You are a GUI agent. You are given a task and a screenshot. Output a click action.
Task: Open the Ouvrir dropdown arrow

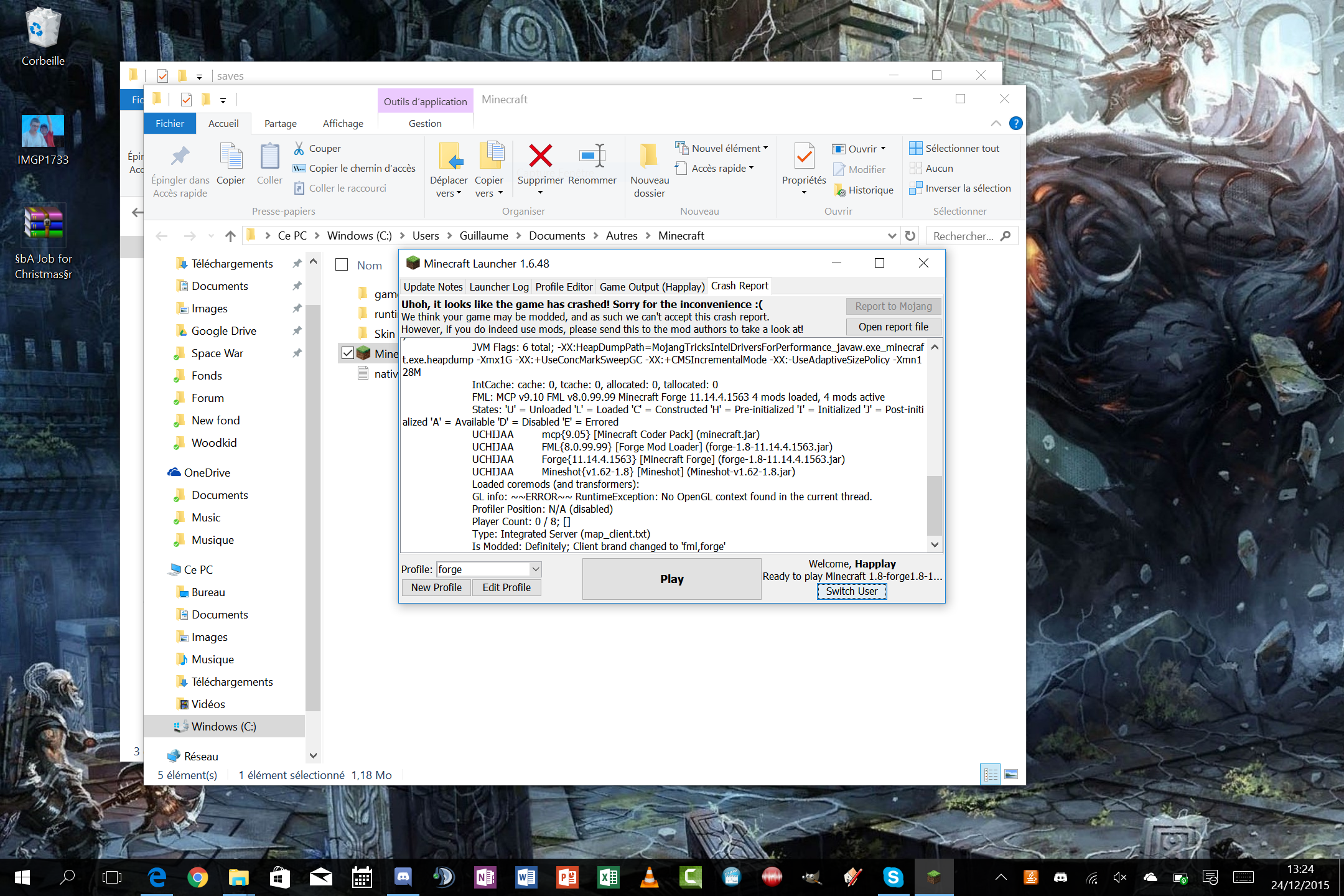point(883,148)
